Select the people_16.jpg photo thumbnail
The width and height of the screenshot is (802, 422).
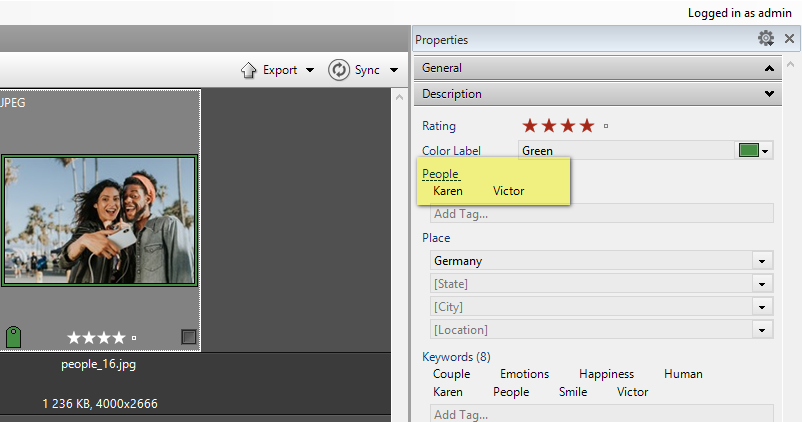coord(98,221)
